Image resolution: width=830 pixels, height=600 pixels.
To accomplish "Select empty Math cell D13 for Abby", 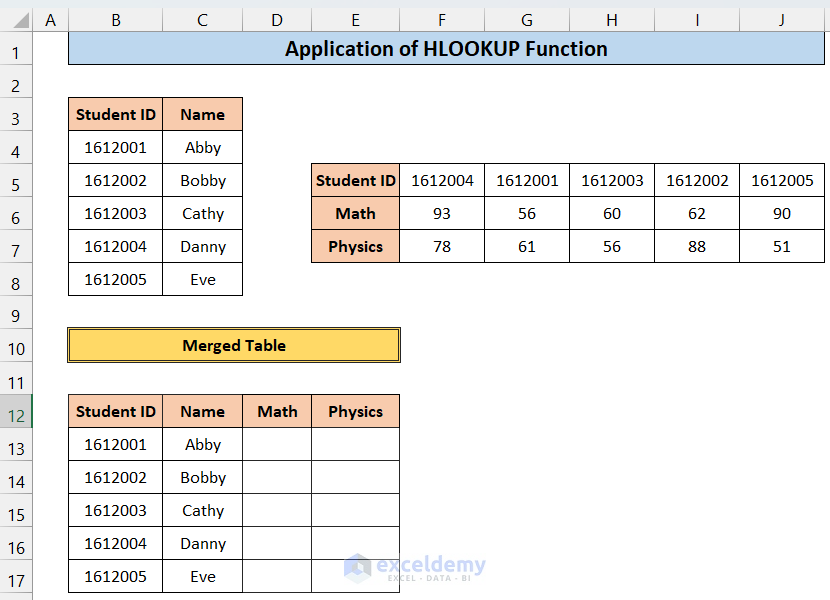I will tap(277, 444).
